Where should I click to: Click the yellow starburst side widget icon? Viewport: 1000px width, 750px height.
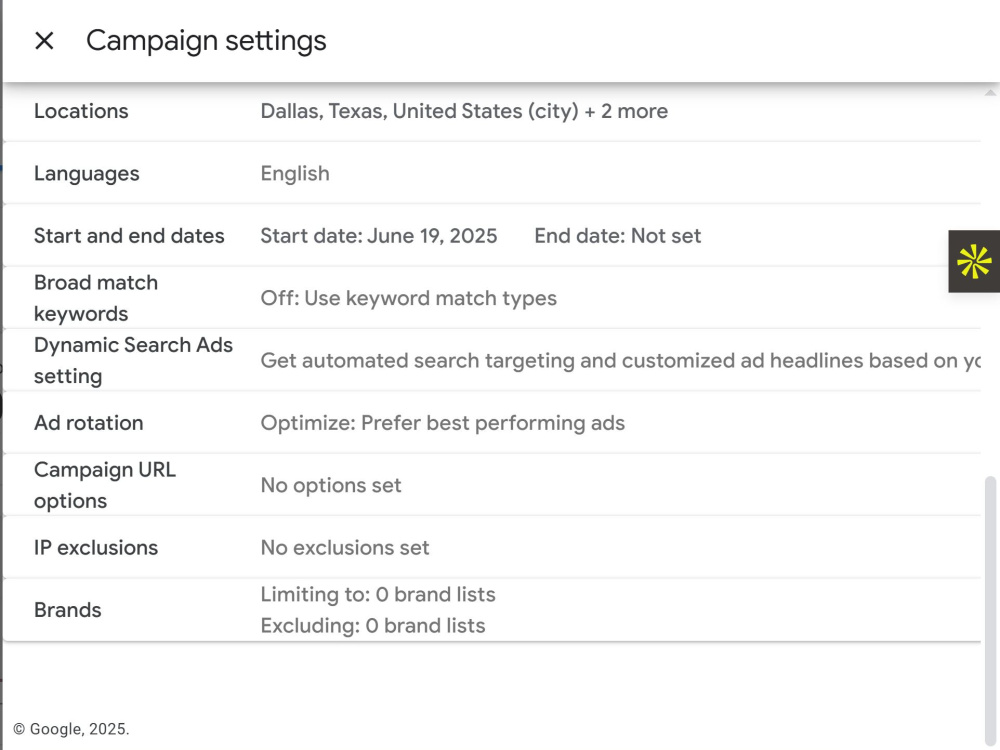pyautogui.click(x=974, y=261)
